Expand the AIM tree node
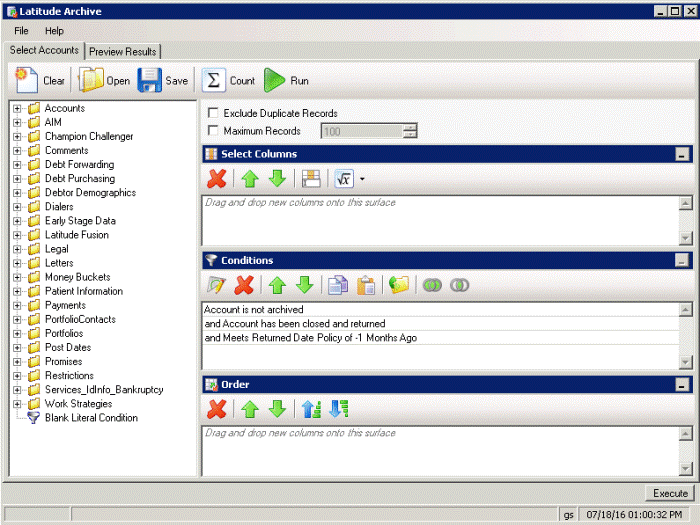The width and height of the screenshot is (700, 525). point(17,122)
